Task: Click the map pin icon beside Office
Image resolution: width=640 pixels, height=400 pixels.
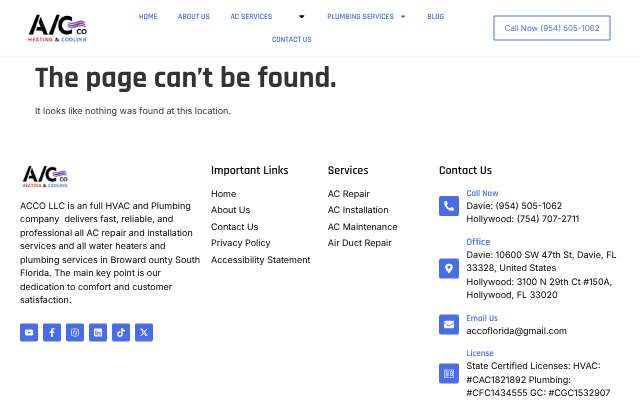Action: (x=449, y=268)
